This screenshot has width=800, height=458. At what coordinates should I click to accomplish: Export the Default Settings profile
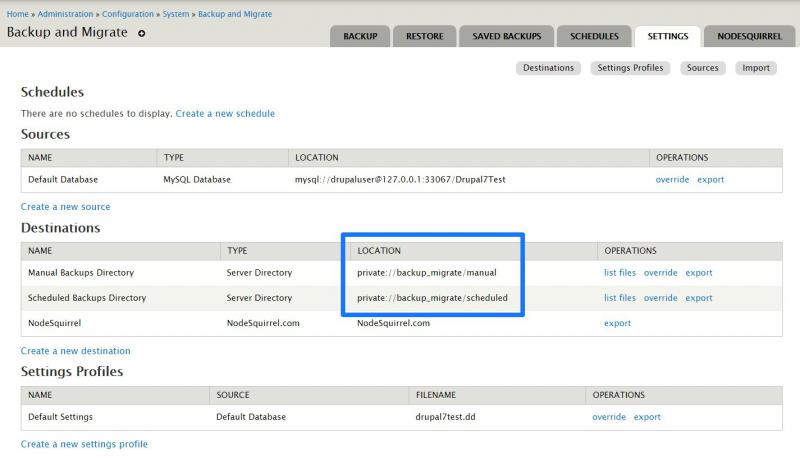pos(647,417)
